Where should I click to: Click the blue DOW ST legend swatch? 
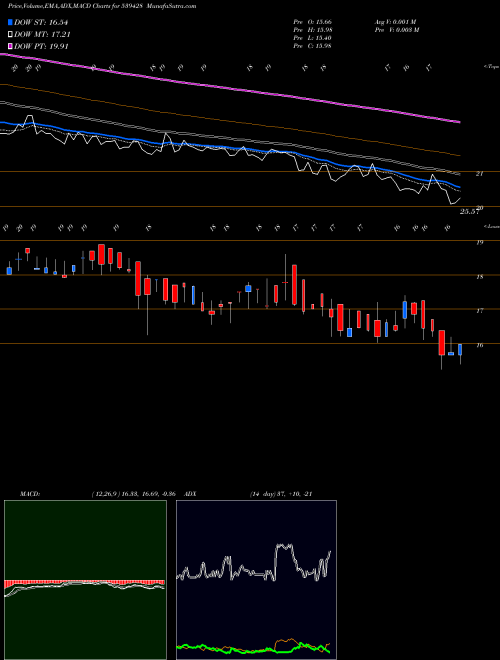pos(10,22)
